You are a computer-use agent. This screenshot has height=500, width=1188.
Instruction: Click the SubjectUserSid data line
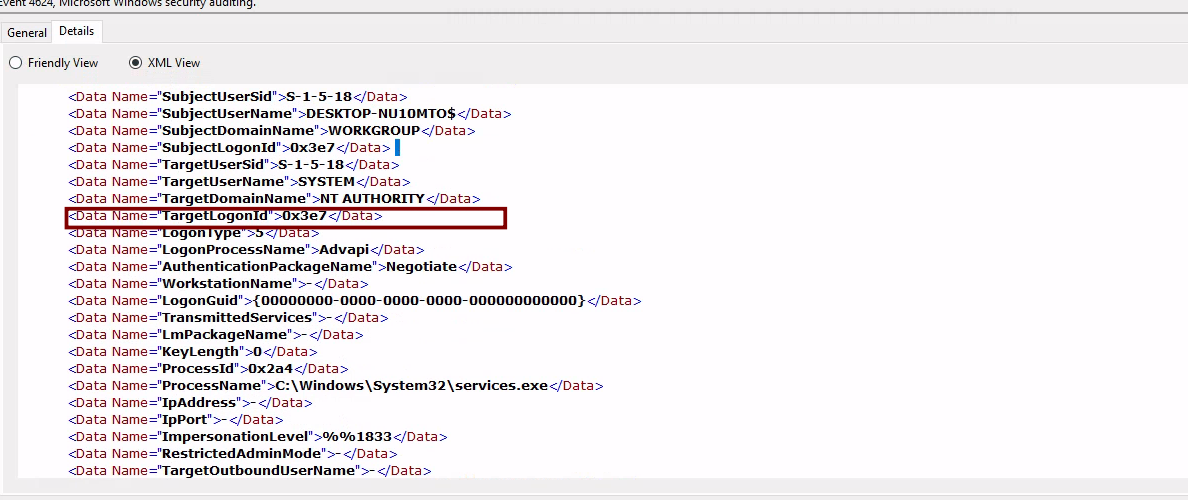pos(237,97)
